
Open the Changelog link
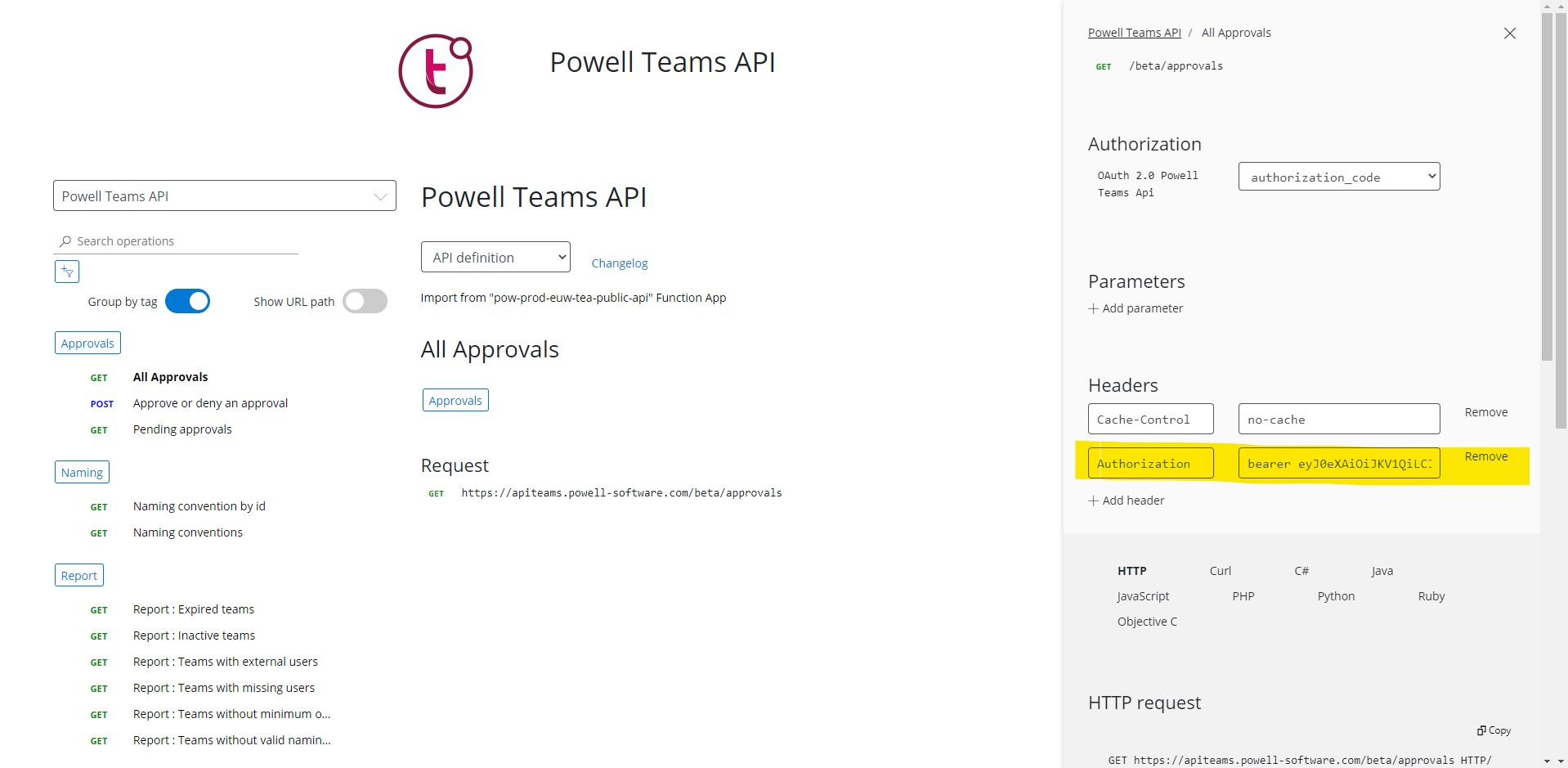click(620, 263)
